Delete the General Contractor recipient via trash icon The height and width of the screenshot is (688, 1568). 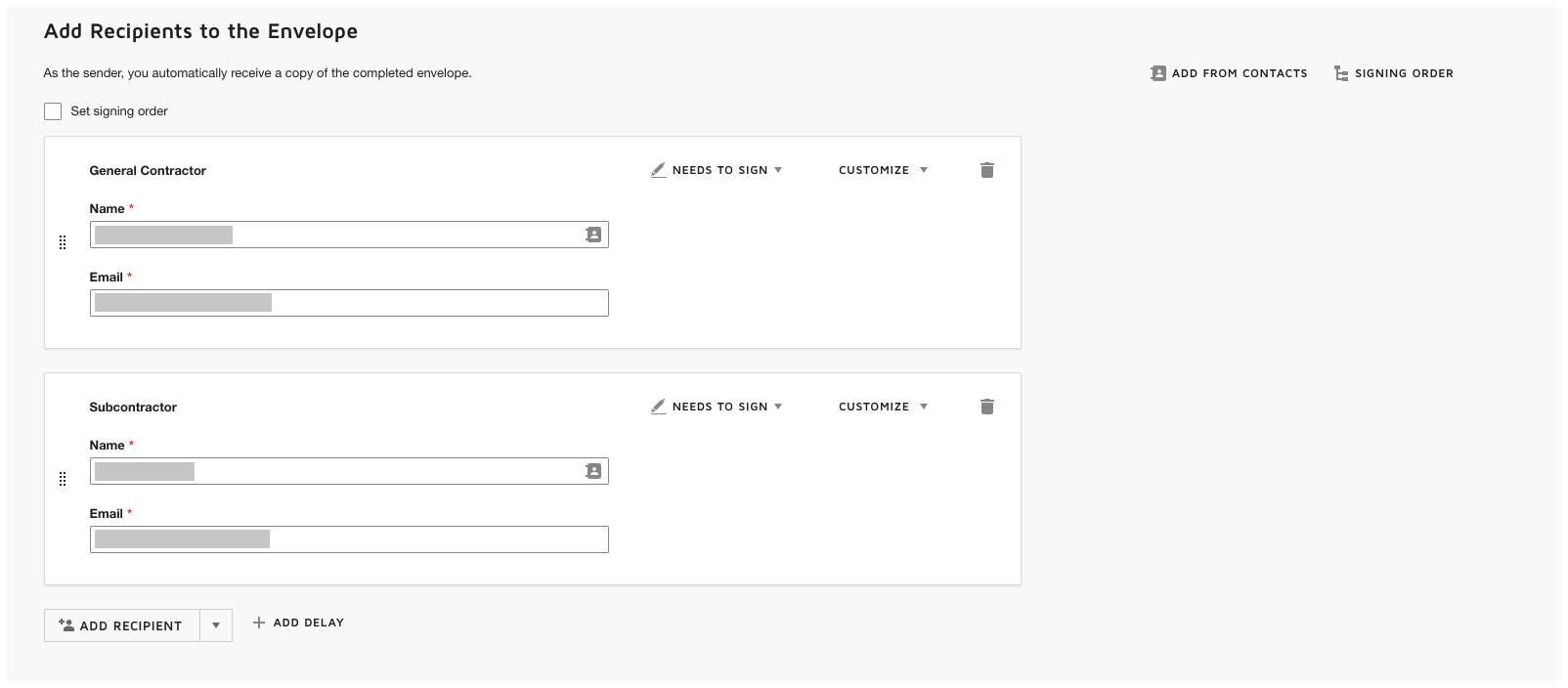[986, 170]
